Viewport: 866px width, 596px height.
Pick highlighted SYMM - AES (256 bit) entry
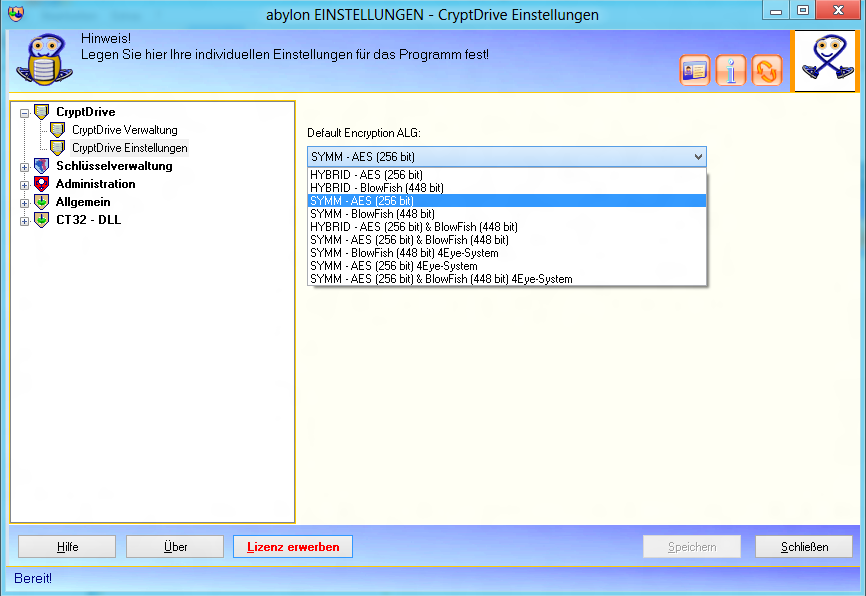(506, 201)
